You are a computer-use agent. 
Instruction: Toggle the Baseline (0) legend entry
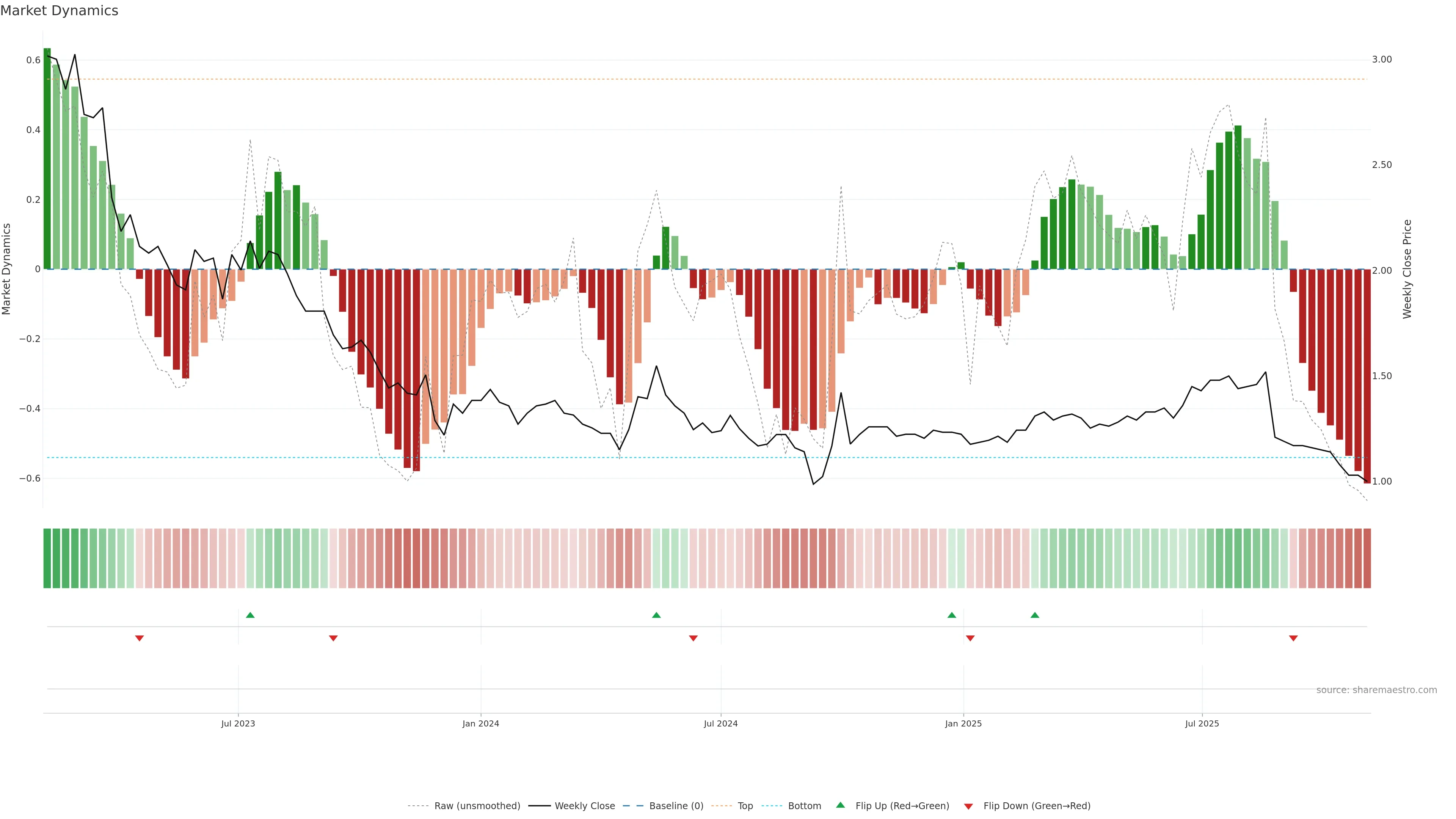pyautogui.click(x=676, y=806)
